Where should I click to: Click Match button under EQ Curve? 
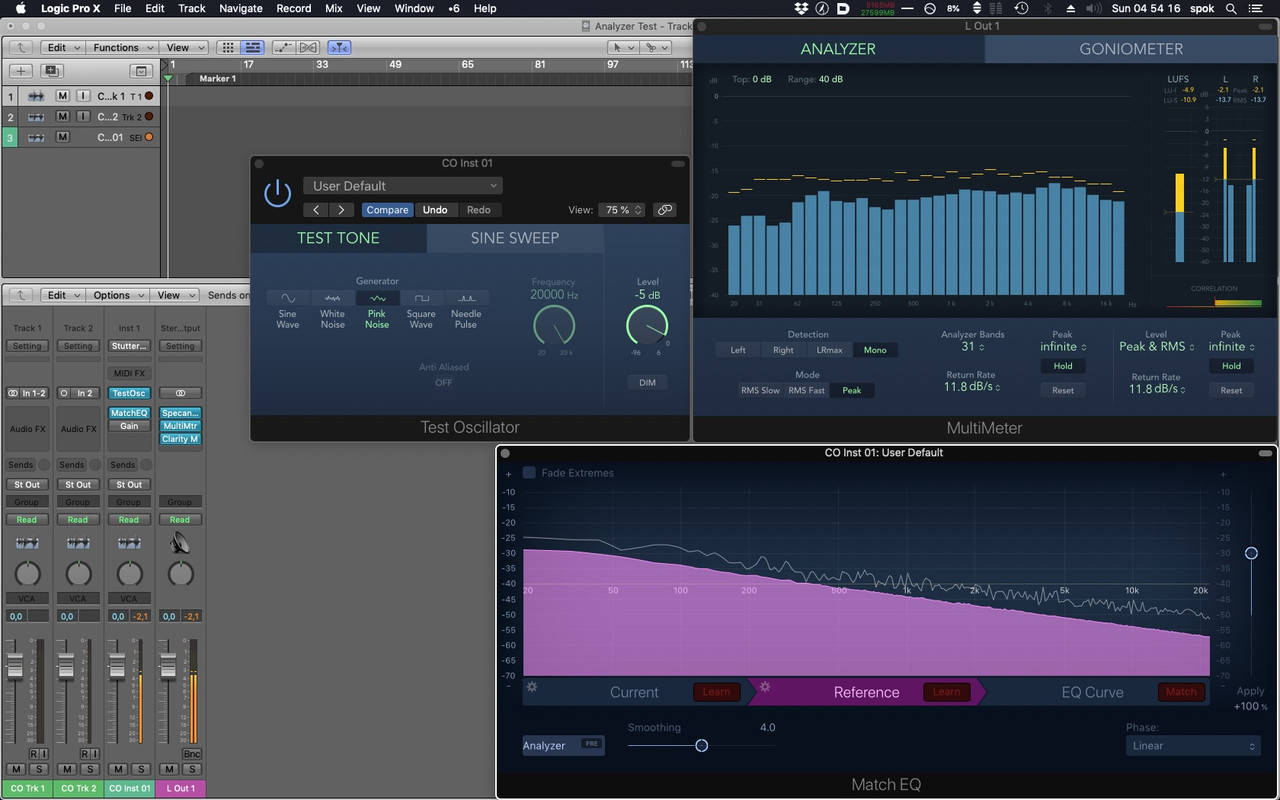click(x=1181, y=691)
